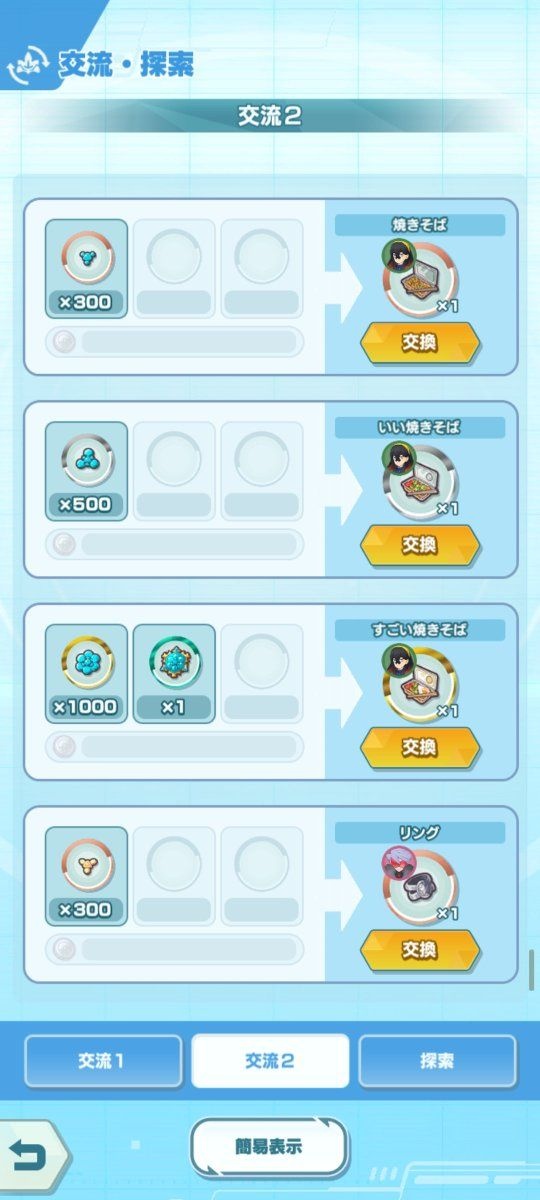Screen dimensions: 540x1200
Task: Tap the いい焼きそば reward item icon
Action: 419,481
